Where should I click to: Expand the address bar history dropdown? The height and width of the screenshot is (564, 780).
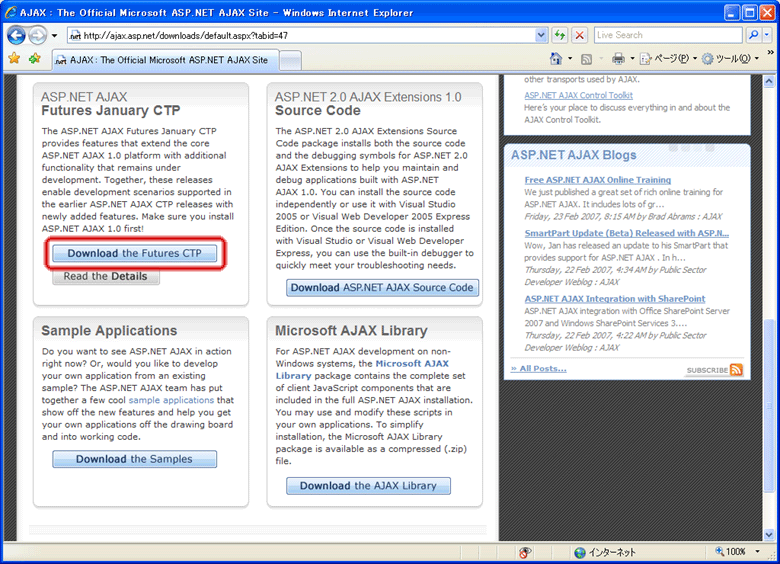[541, 35]
